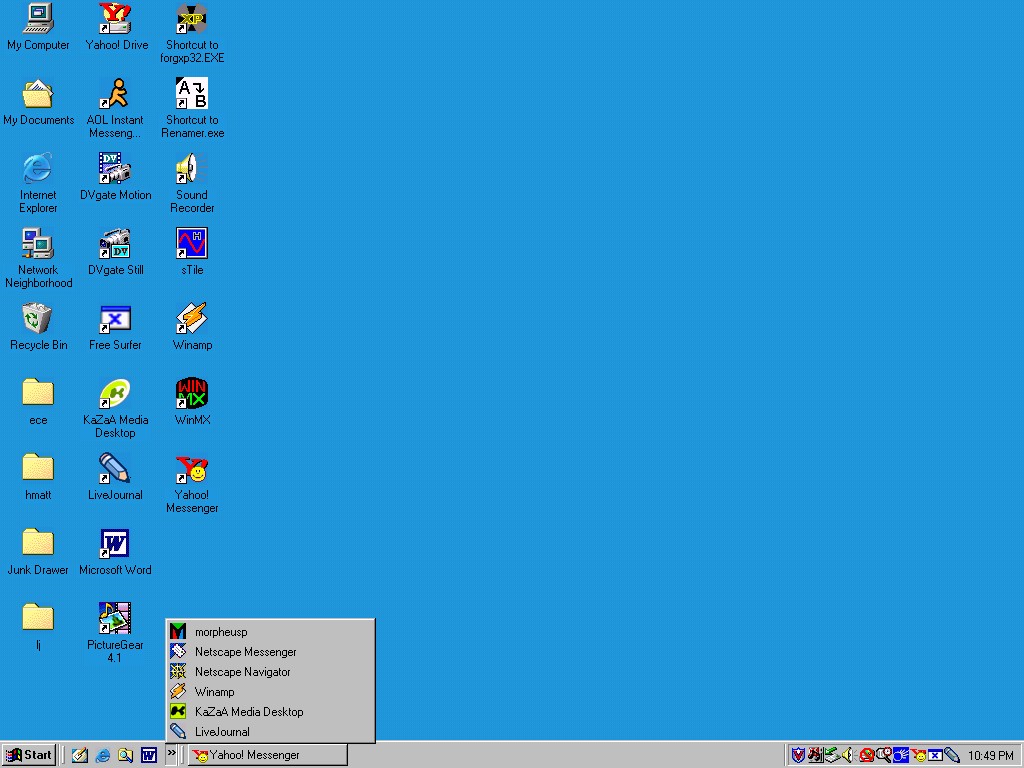The height and width of the screenshot is (768, 1024).
Task: Click the LiveJournal pencil tray icon
Action: click(952, 756)
